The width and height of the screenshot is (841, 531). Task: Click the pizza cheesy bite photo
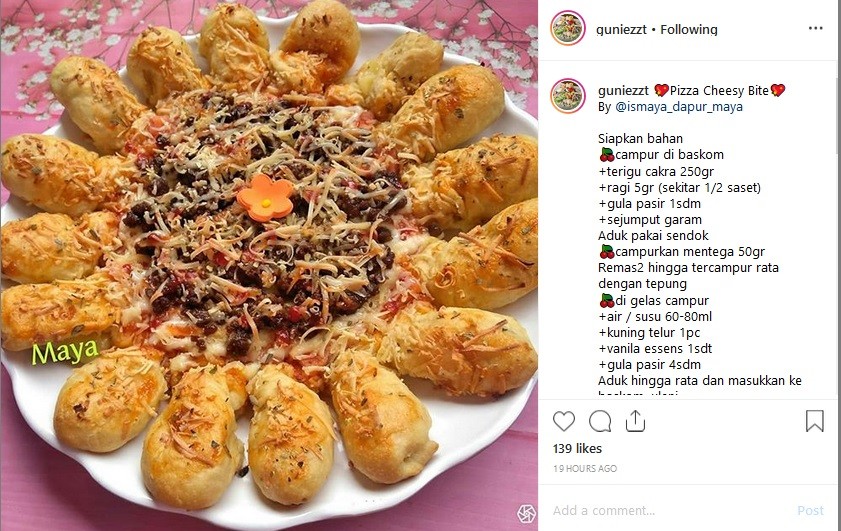coord(269,266)
